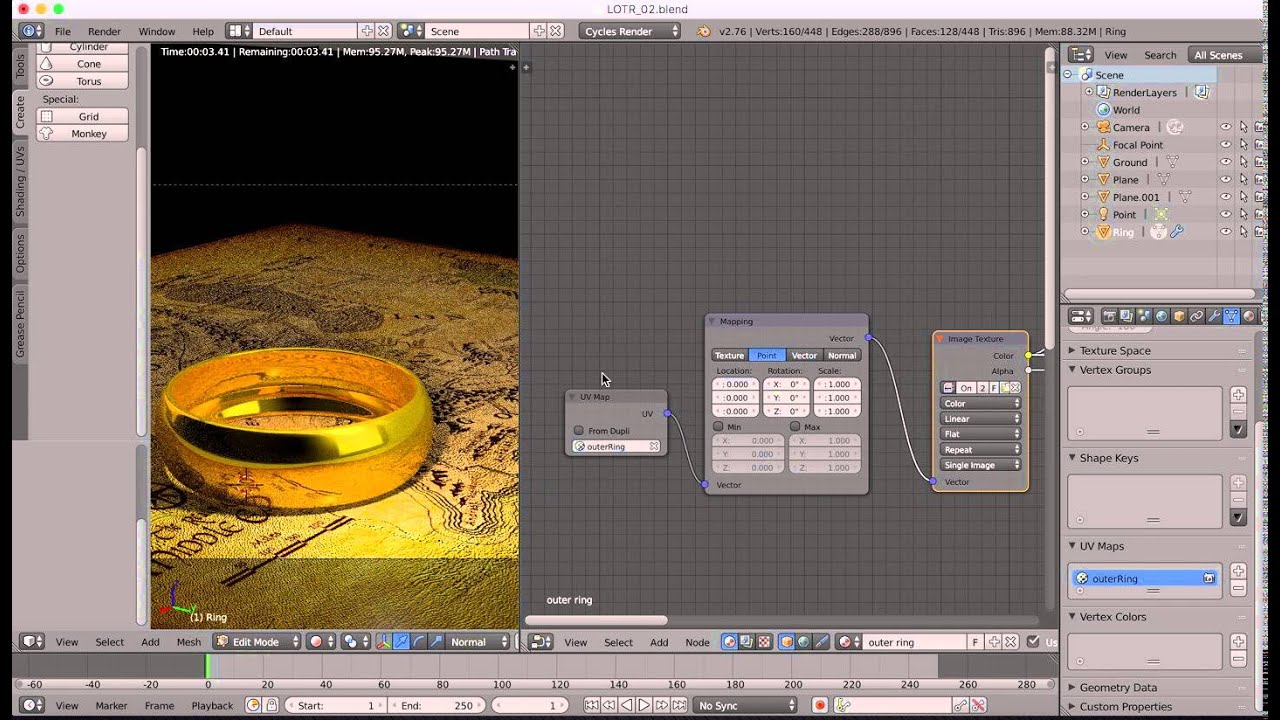
Task: Select object shader source cube icon
Action: (786, 642)
